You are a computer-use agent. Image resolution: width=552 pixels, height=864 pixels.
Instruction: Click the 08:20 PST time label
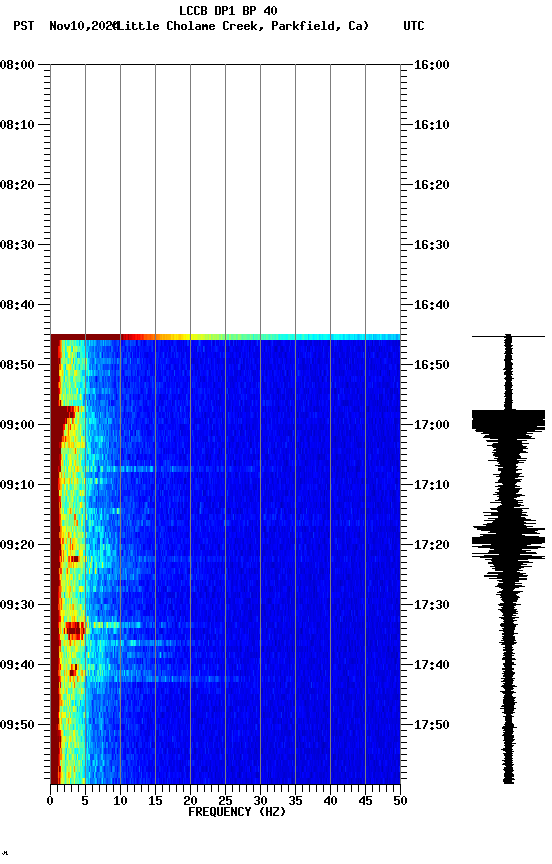[17, 185]
